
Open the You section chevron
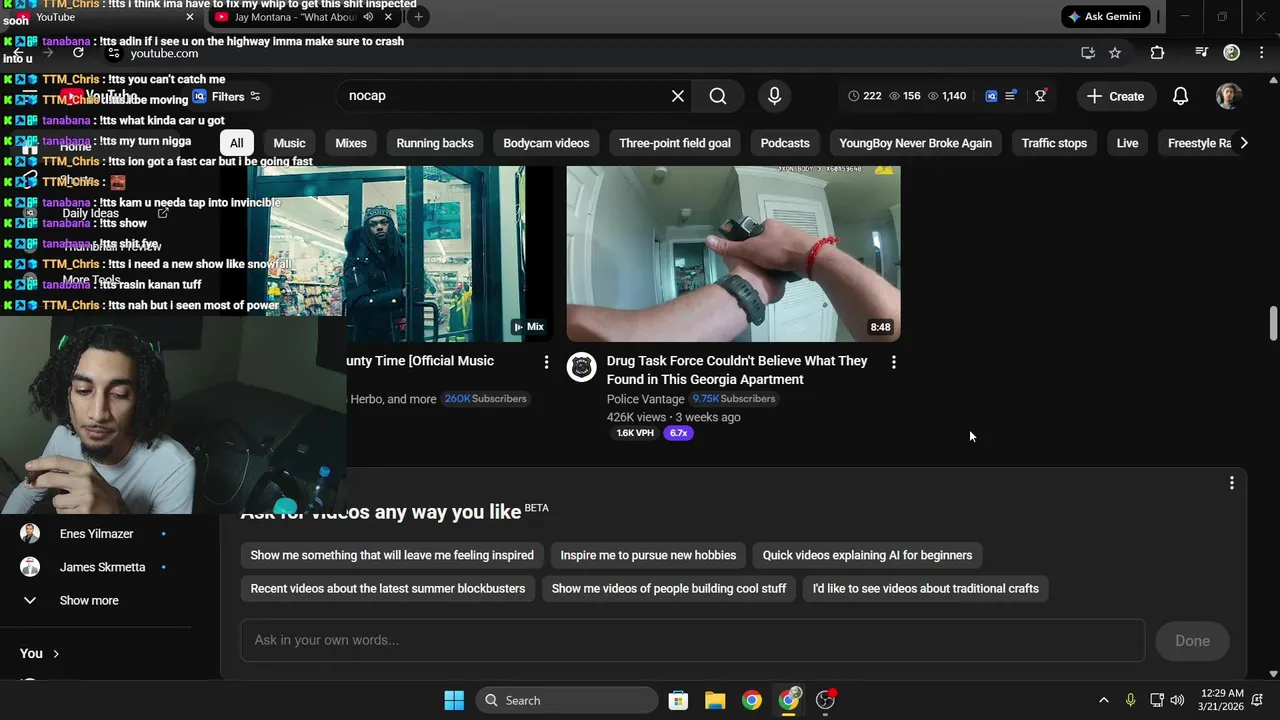[x=56, y=654]
